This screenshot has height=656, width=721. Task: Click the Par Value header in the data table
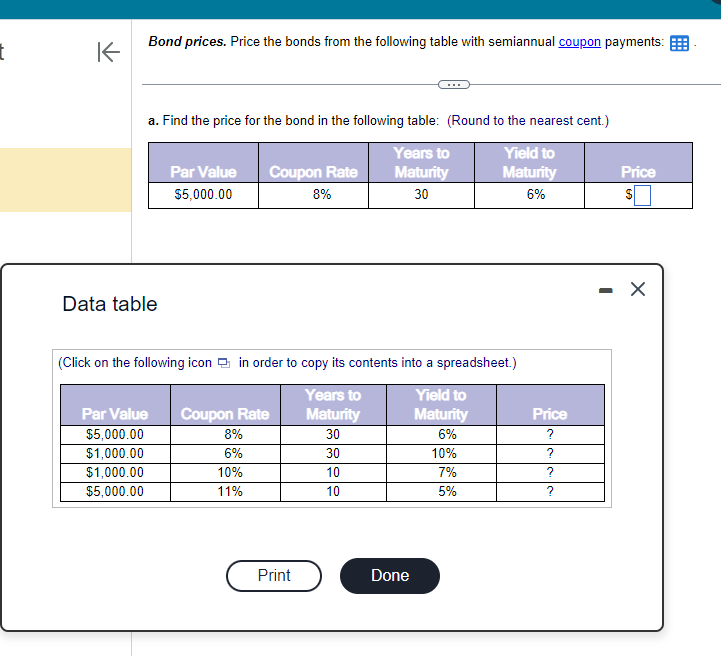coord(115,414)
